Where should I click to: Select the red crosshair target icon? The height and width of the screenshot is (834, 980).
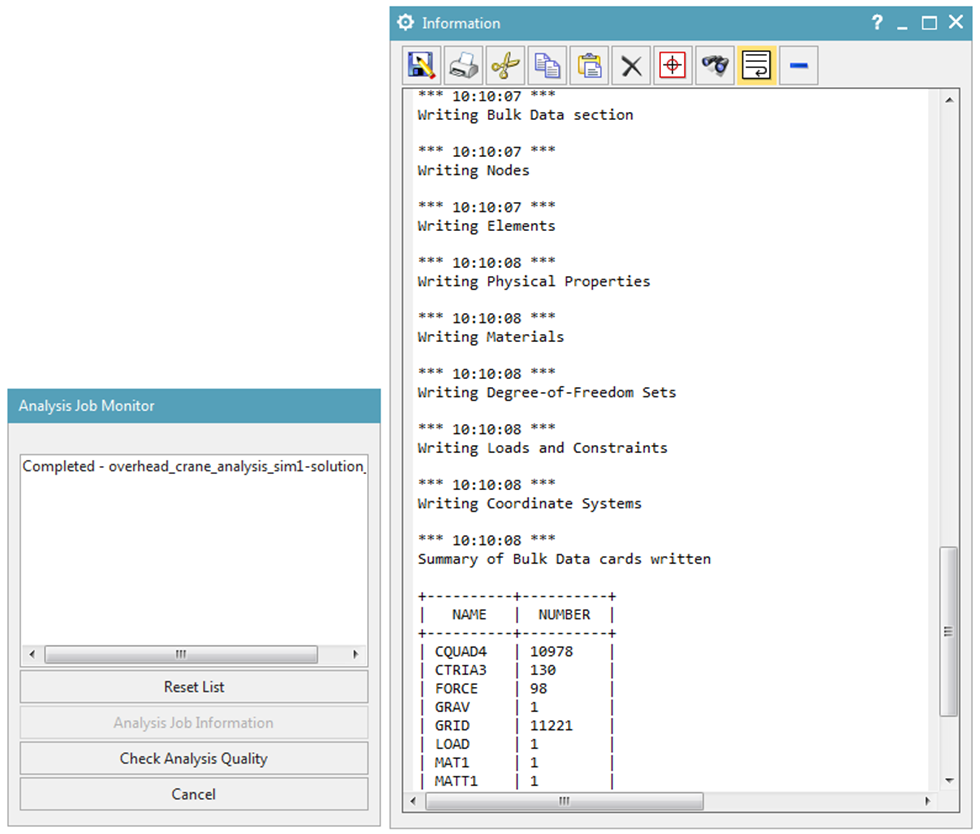[x=672, y=64]
